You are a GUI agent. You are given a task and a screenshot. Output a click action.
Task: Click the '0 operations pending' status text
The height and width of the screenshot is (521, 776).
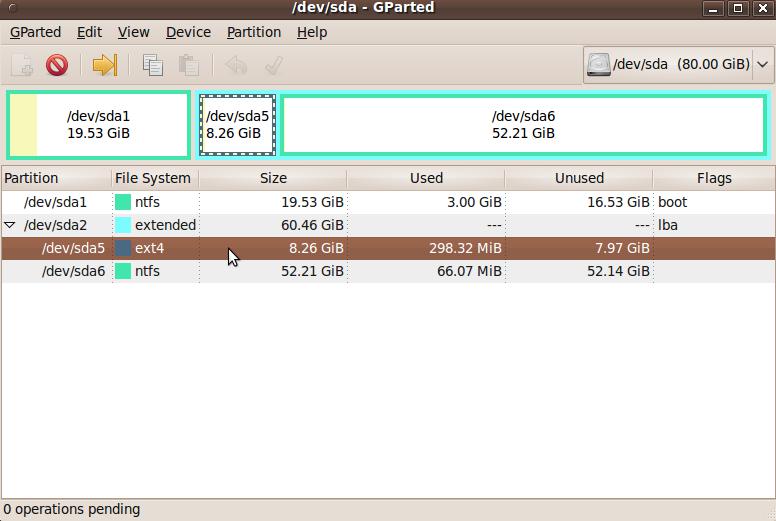click(x=72, y=509)
